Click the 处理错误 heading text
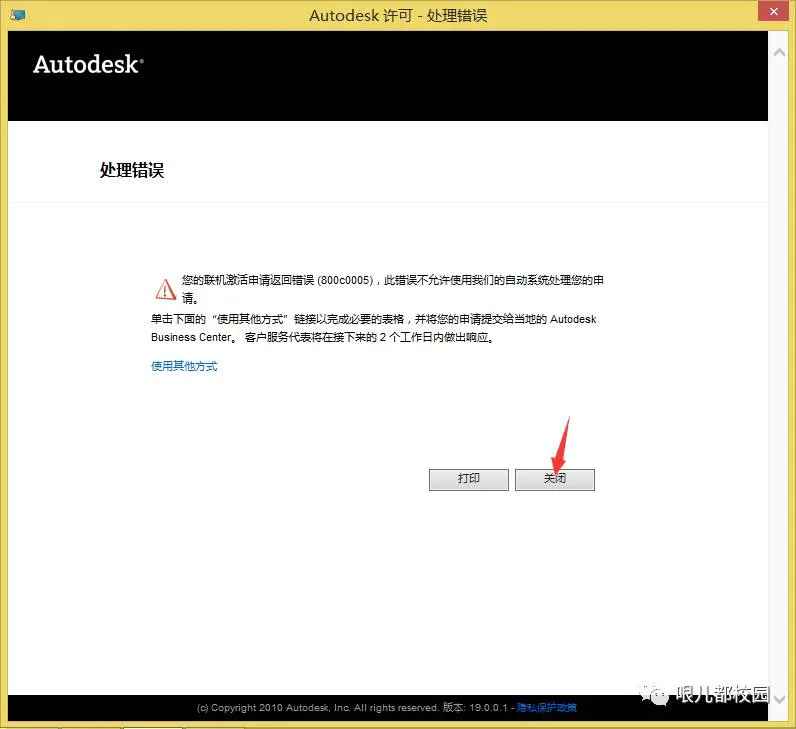This screenshot has height=729, width=796. (132, 170)
